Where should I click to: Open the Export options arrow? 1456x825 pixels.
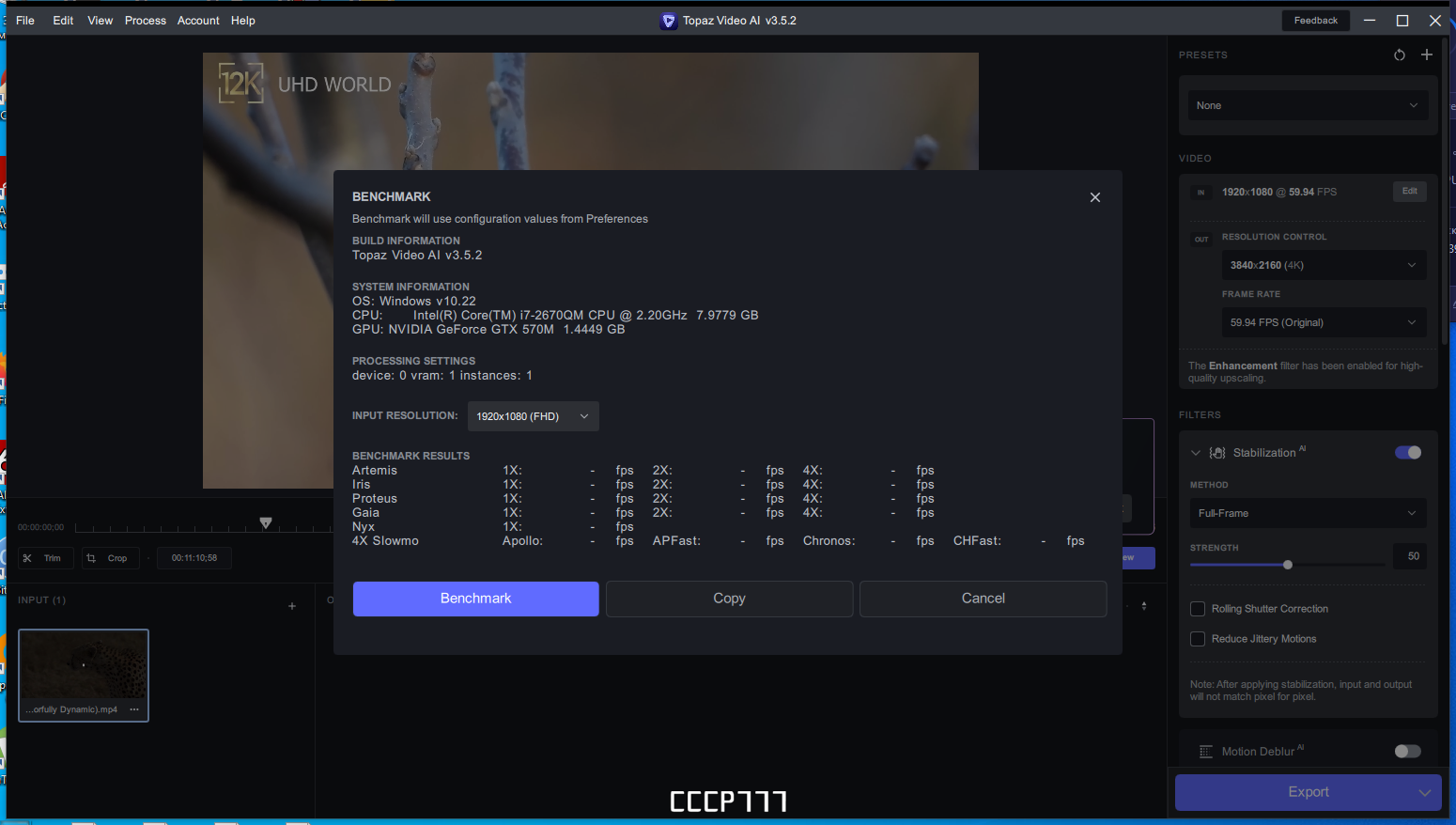[x=1424, y=793]
